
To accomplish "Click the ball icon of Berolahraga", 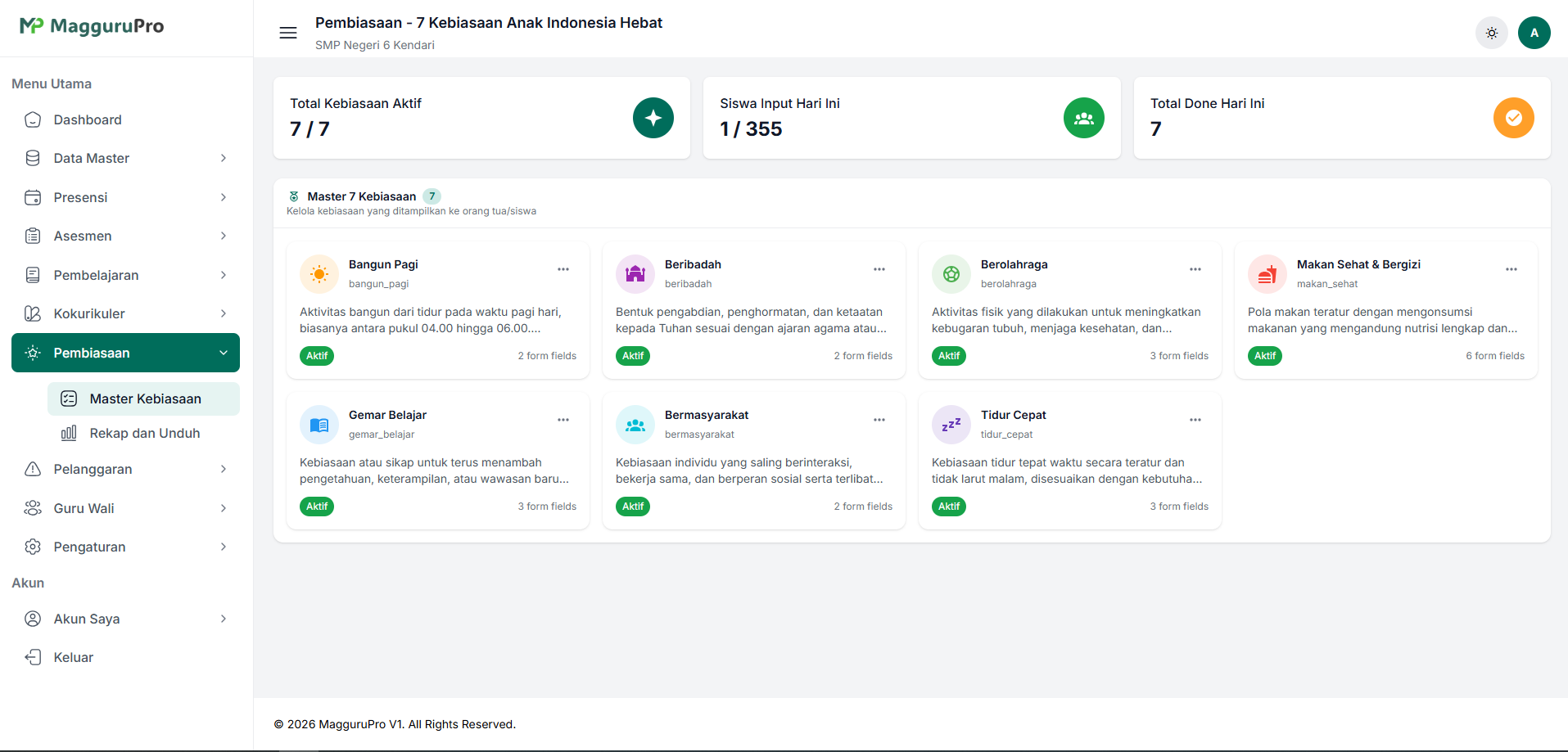I will [x=951, y=274].
